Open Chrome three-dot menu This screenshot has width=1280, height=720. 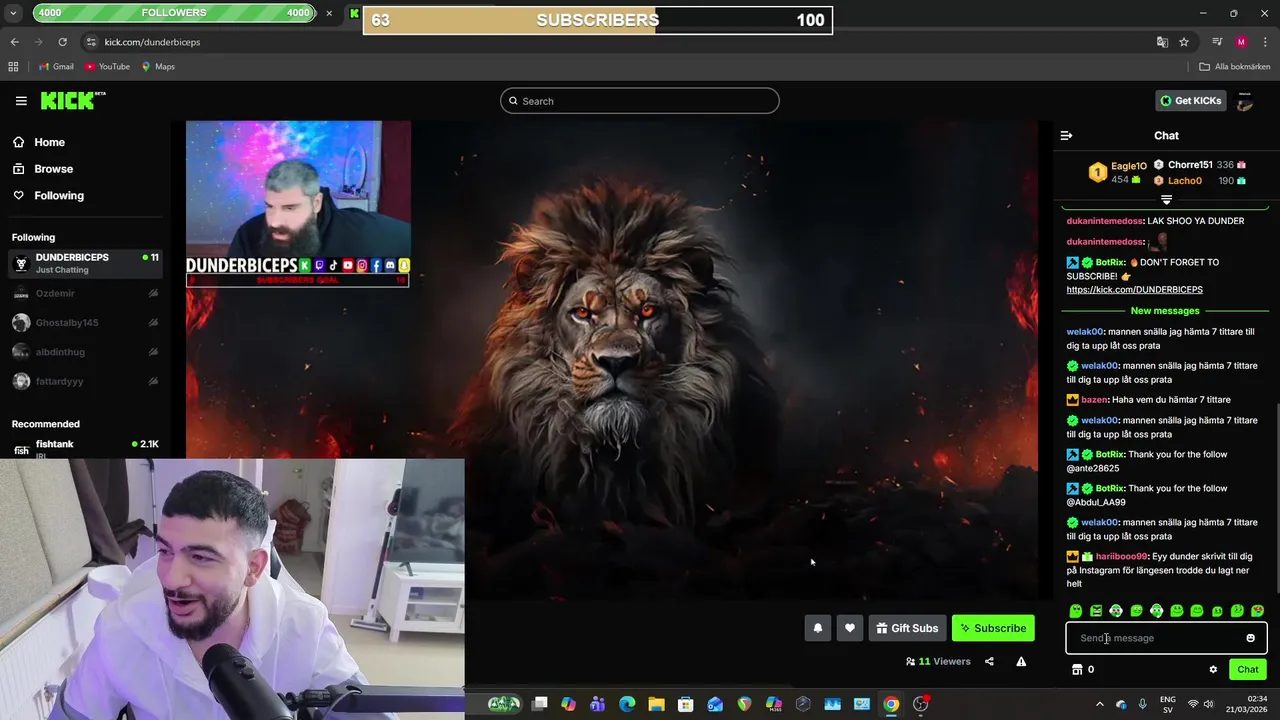pyautogui.click(x=1264, y=42)
